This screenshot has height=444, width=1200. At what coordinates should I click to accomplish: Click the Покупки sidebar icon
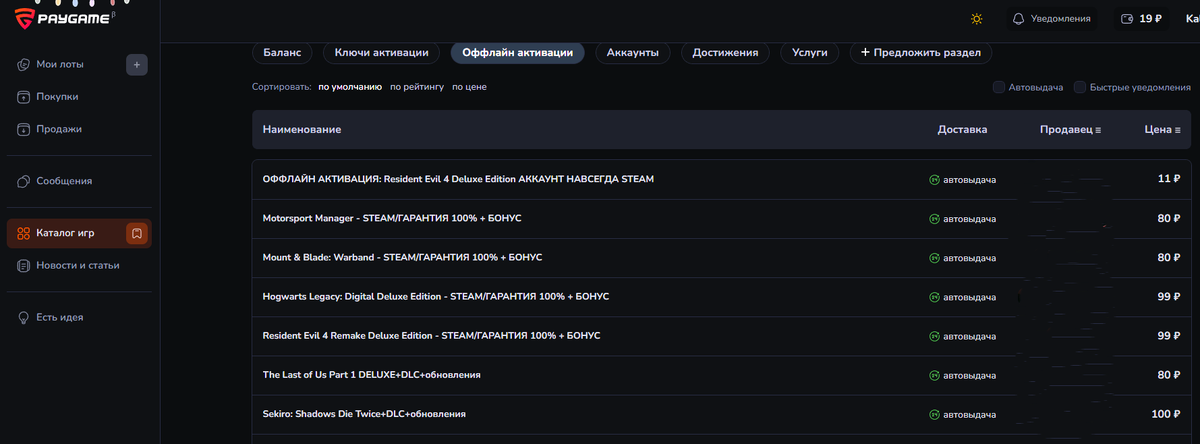24,97
